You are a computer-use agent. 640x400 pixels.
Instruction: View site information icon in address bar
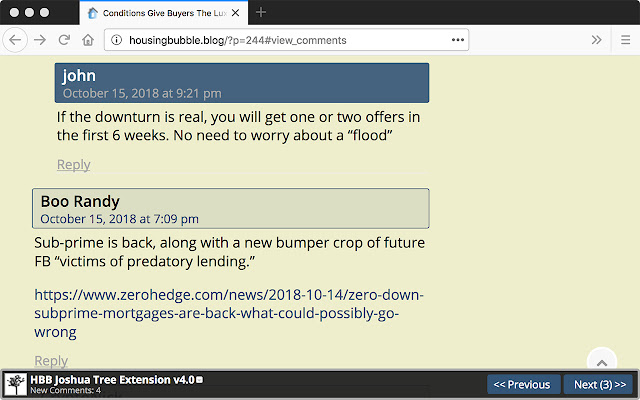click(x=116, y=40)
